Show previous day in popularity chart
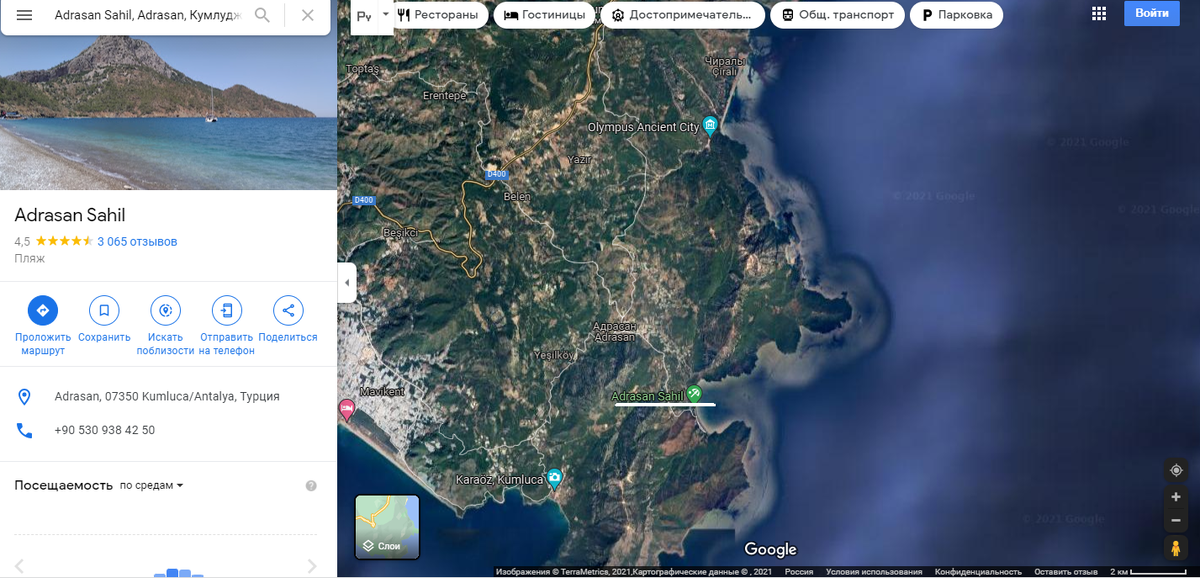Viewport: 1200px width, 583px height. point(19,566)
